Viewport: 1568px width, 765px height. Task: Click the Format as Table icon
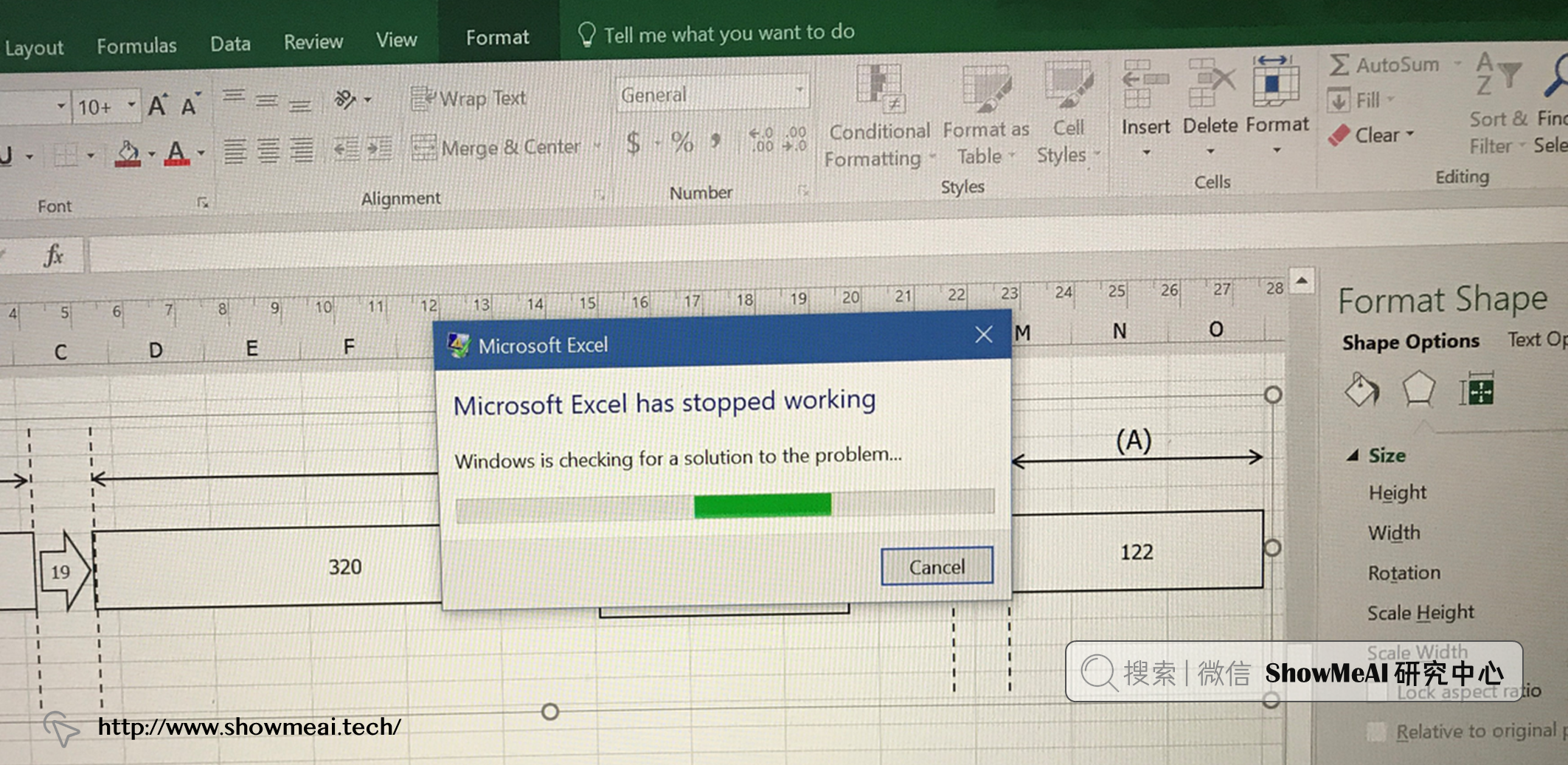pyautogui.click(x=986, y=87)
